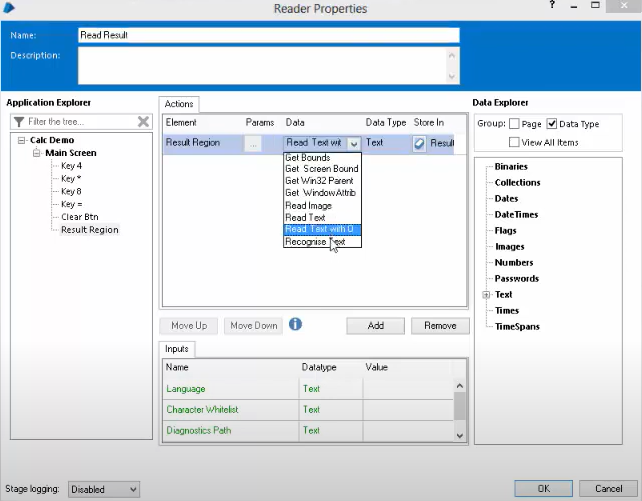The width and height of the screenshot is (642, 501).
Task: Click the blue info icon beside Move Down
Action: (295, 324)
